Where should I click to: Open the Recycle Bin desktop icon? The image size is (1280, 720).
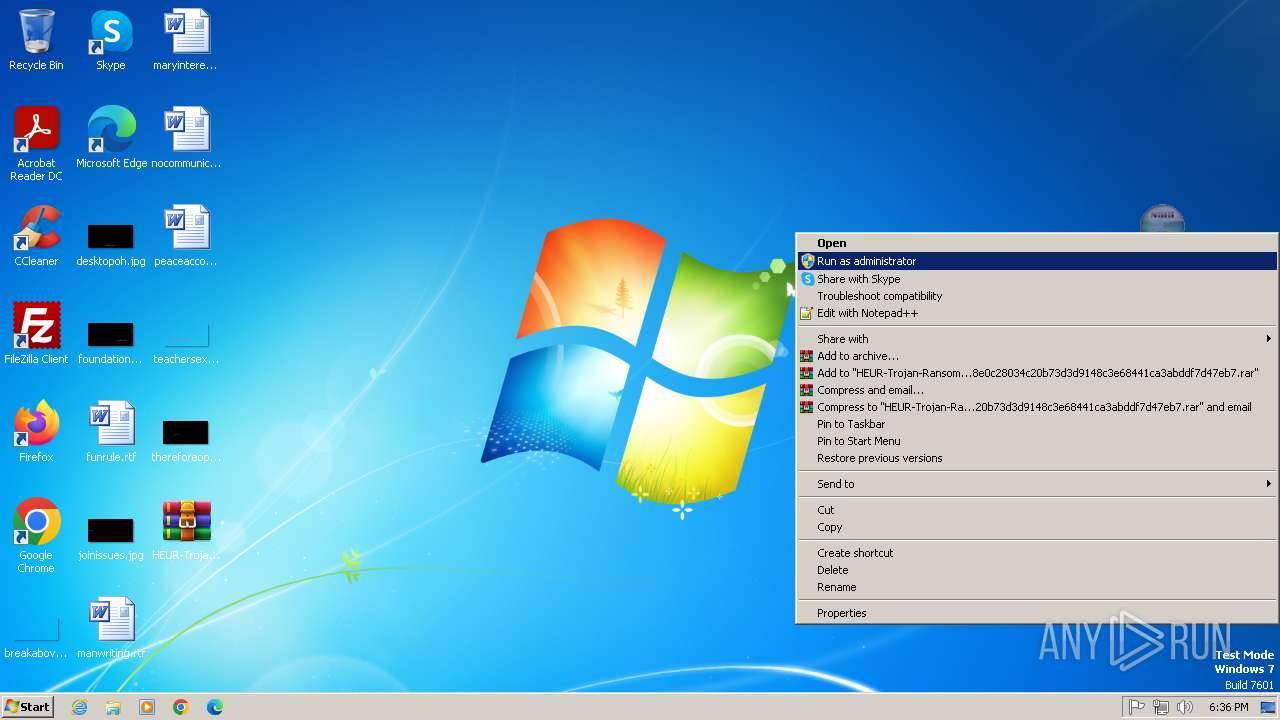36,40
